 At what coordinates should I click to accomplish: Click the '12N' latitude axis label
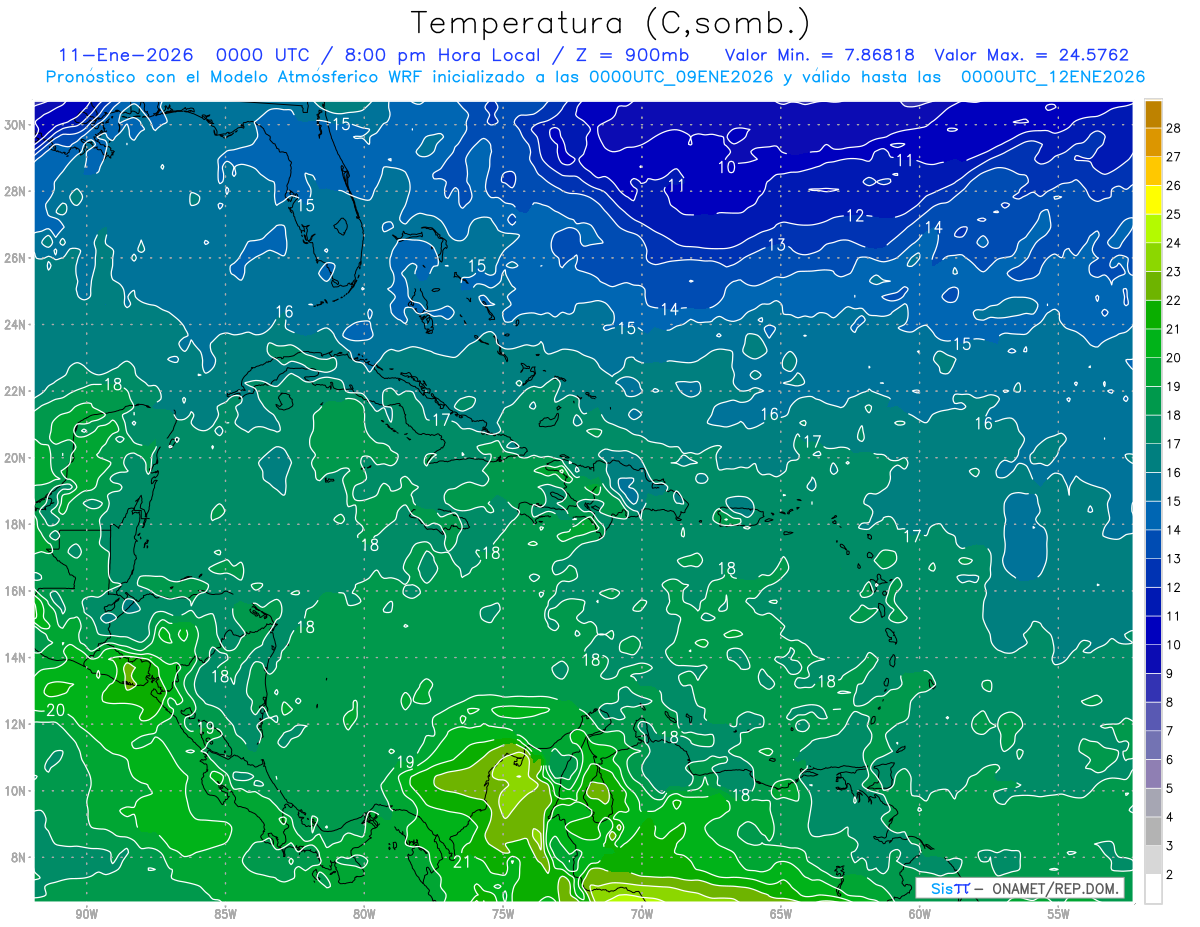tap(17, 724)
